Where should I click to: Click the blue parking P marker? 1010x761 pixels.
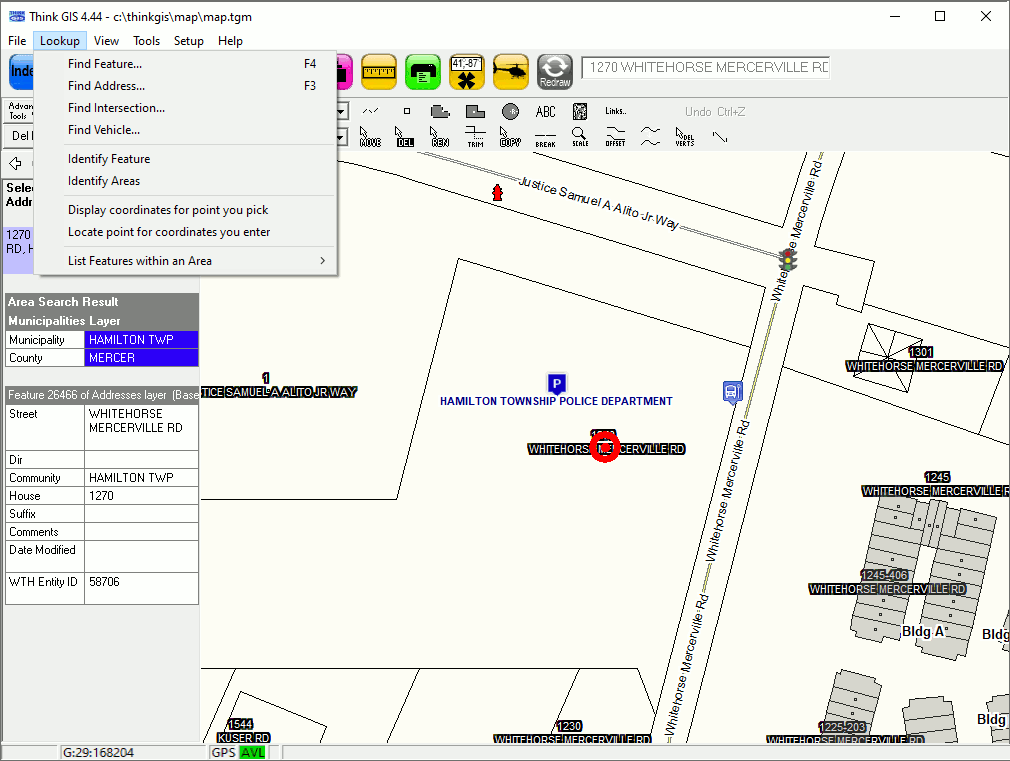click(557, 384)
